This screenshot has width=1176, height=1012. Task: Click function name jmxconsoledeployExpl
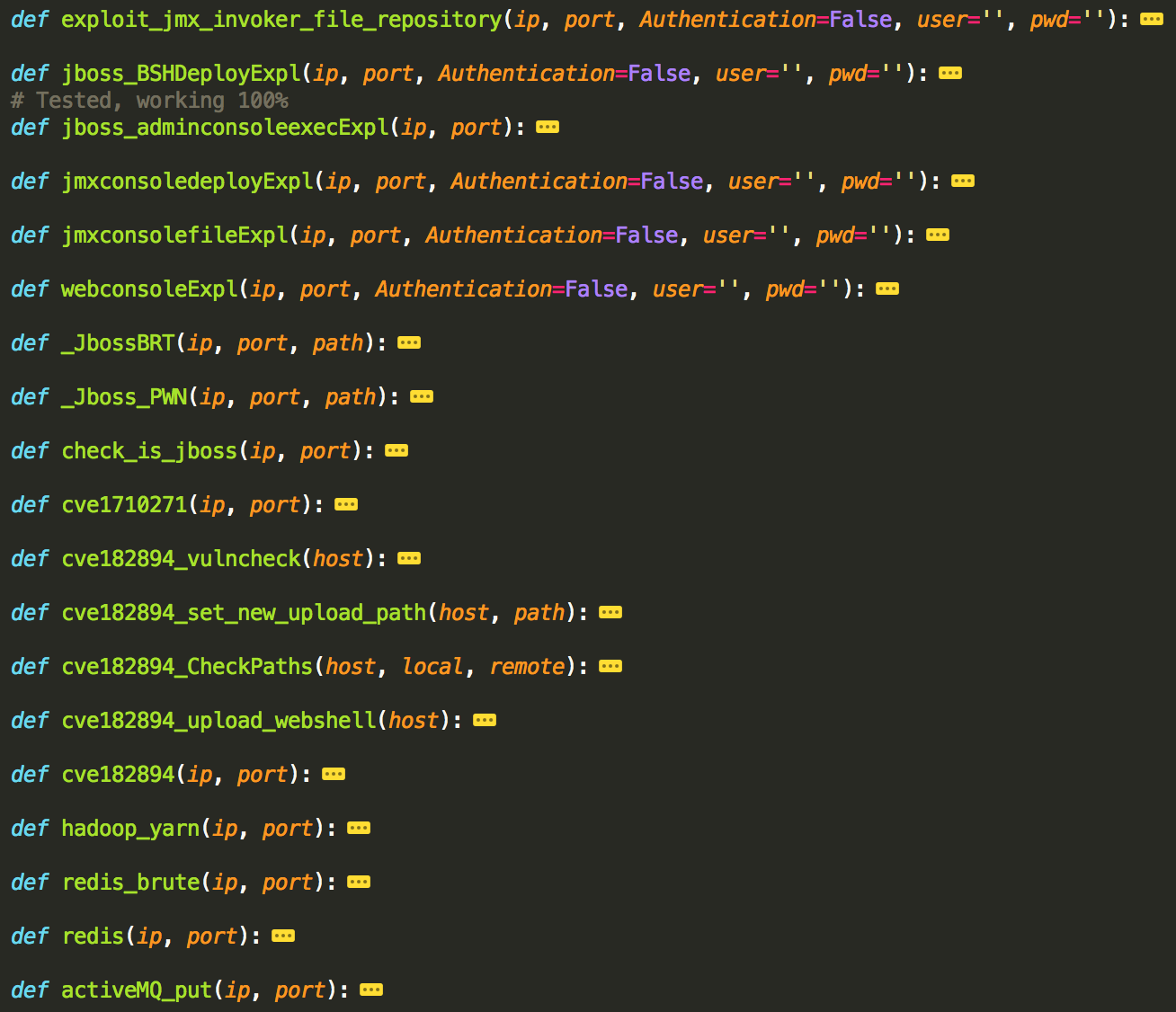pyautogui.click(x=187, y=182)
